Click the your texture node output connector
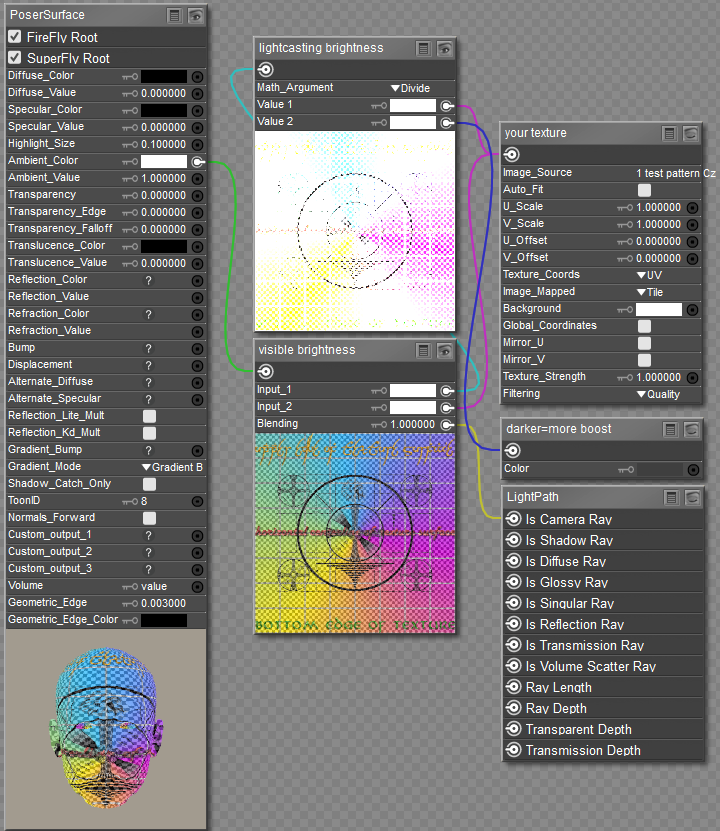Viewport: 720px width, 831px height. (512, 154)
